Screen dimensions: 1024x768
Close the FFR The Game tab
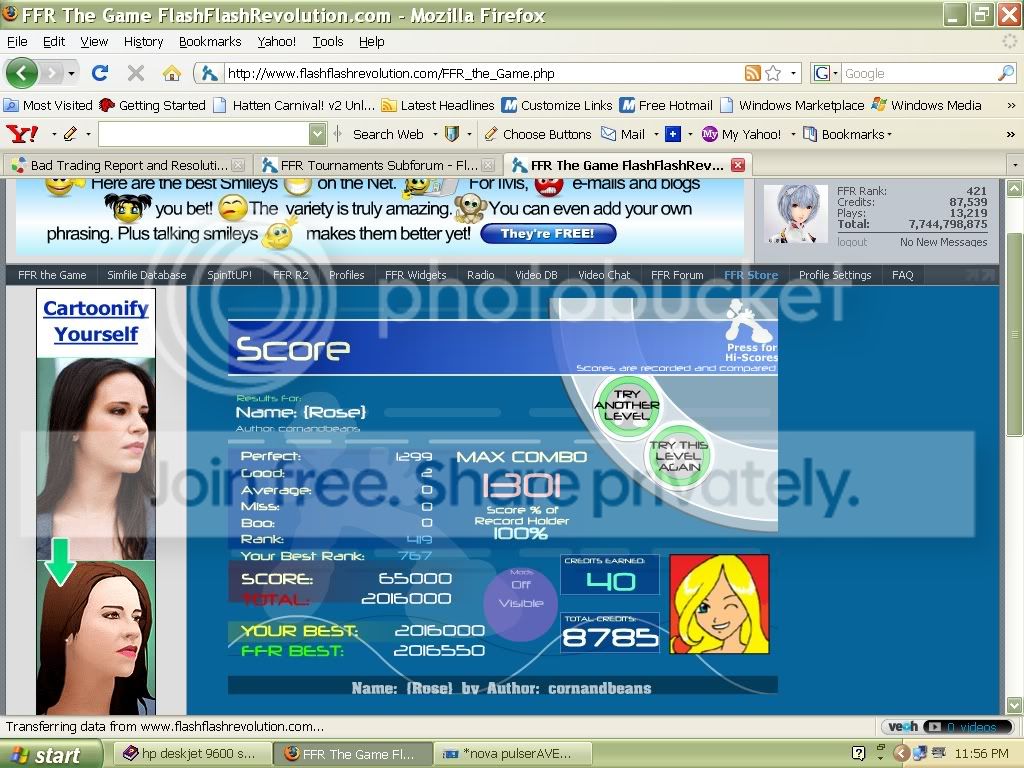point(738,165)
